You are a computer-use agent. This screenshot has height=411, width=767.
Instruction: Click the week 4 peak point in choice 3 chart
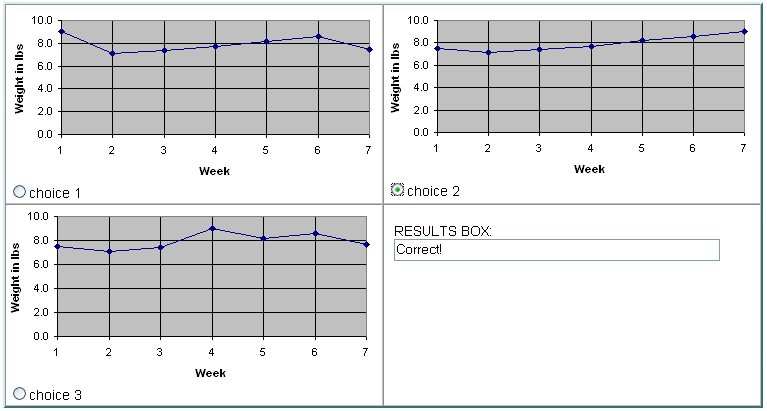pyautogui.click(x=212, y=228)
